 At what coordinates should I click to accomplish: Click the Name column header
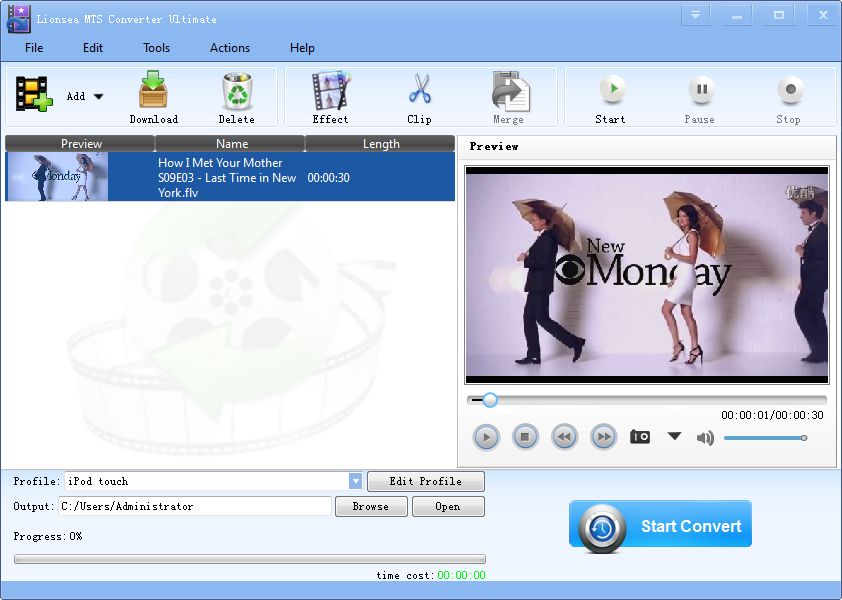click(231, 143)
